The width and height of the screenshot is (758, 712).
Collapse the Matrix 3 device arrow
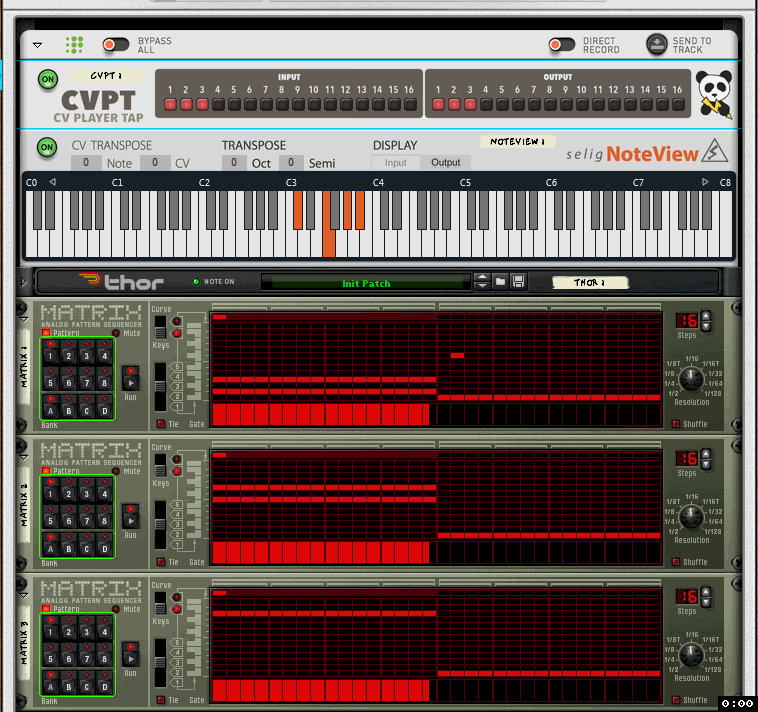(24, 596)
